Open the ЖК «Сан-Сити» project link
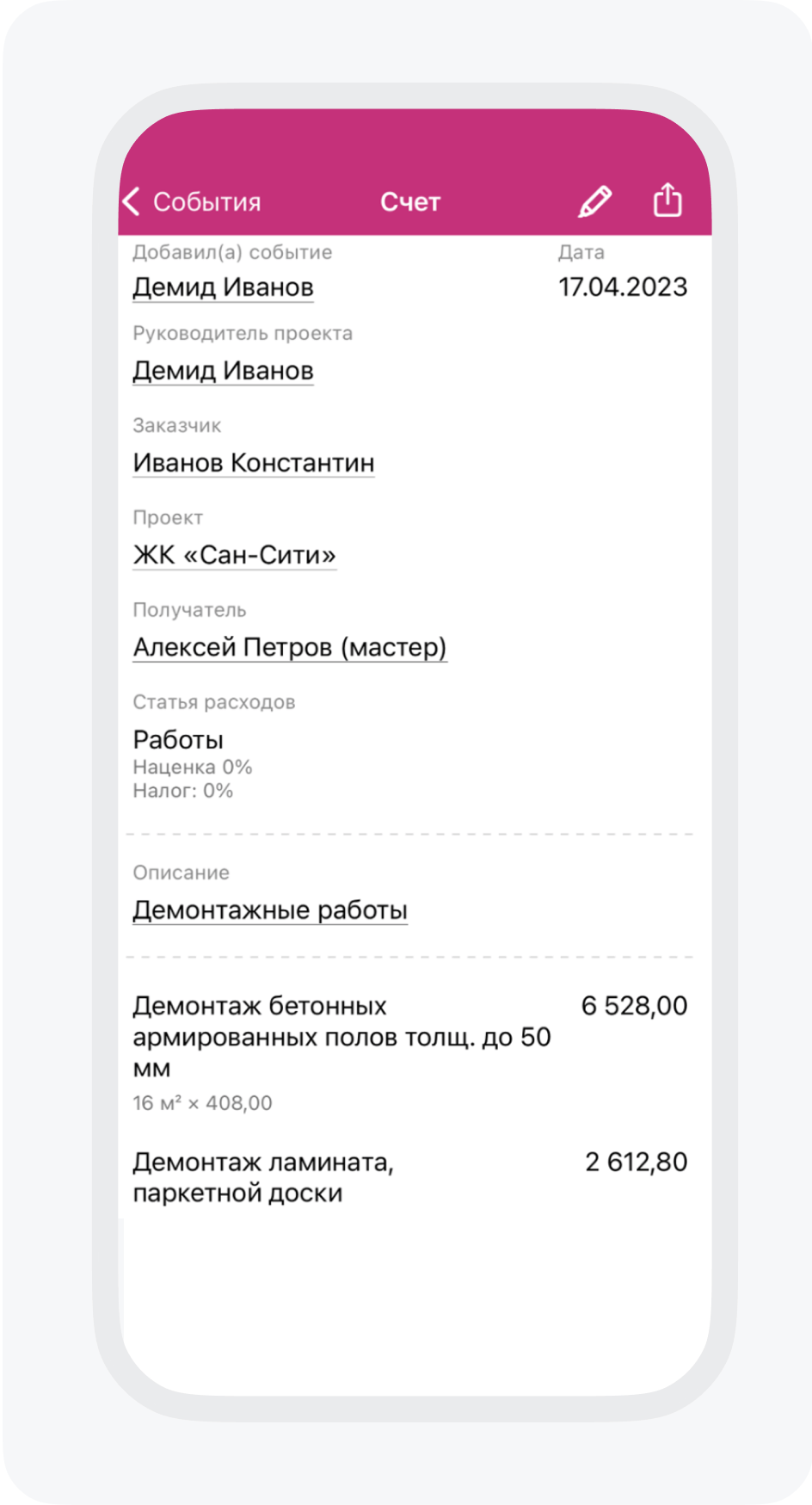The height and width of the screenshot is (1505, 812). 234,555
